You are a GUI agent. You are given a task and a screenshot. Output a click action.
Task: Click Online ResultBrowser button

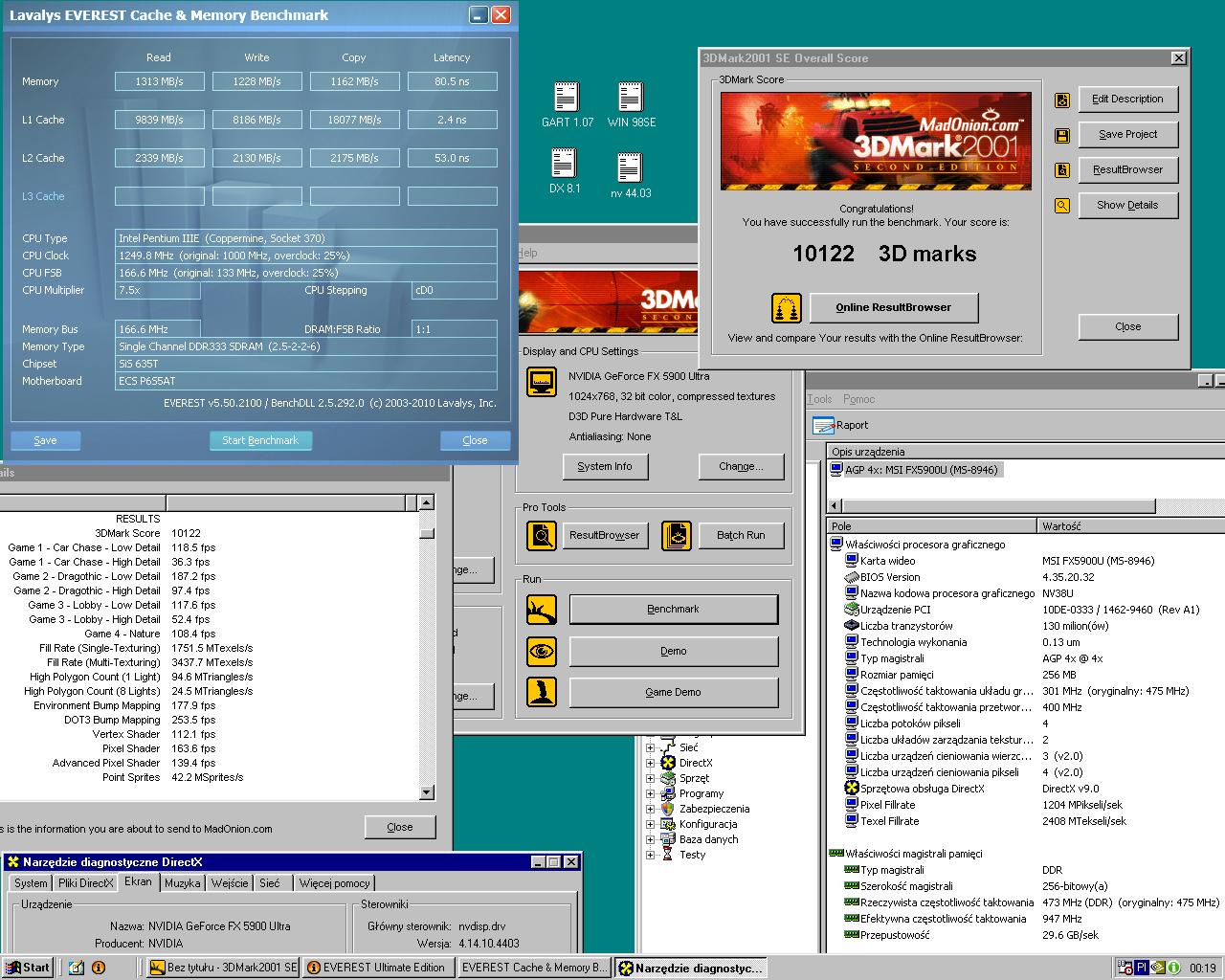point(894,308)
